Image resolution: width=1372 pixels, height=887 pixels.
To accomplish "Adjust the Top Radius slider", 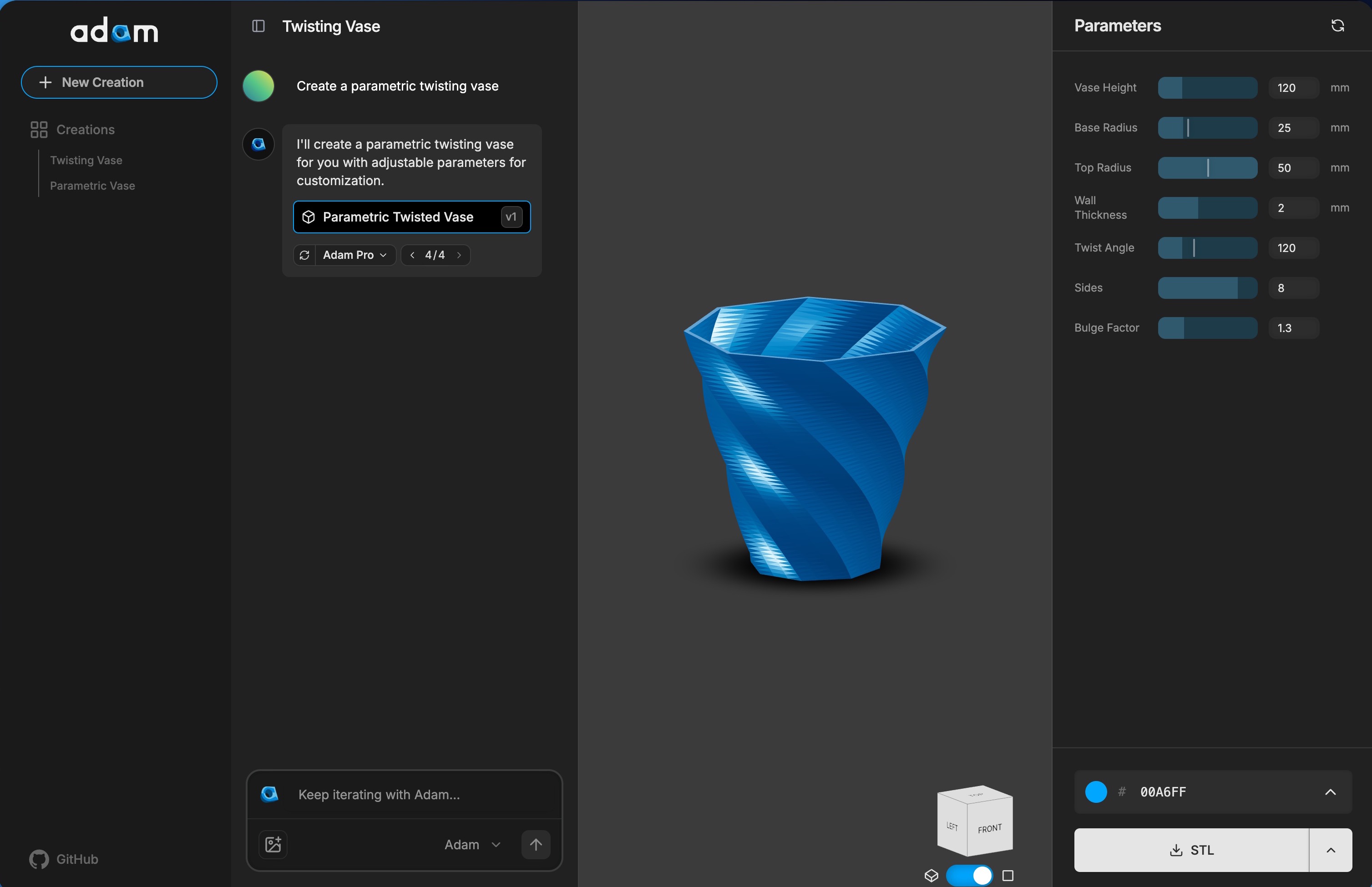I will (1207, 167).
